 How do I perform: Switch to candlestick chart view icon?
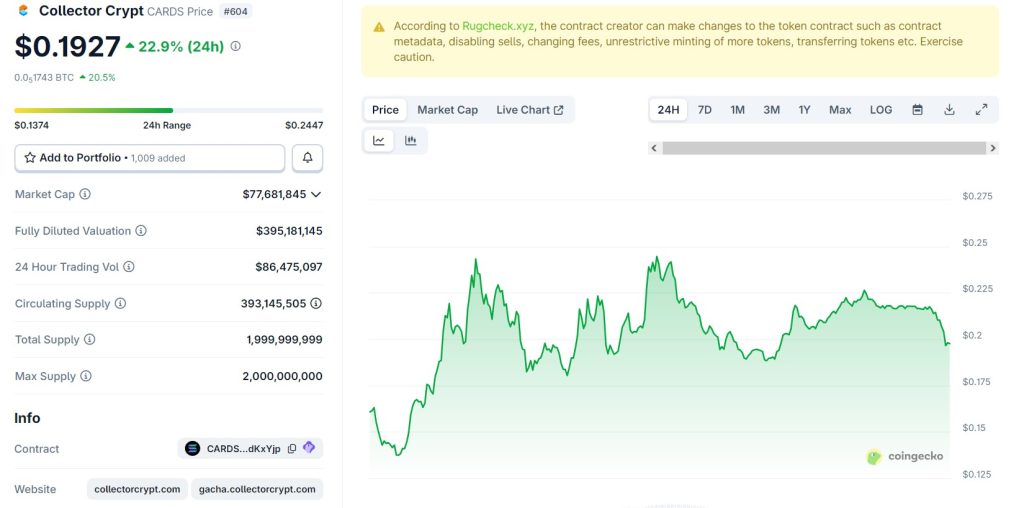pyautogui.click(x=410, y=141)
